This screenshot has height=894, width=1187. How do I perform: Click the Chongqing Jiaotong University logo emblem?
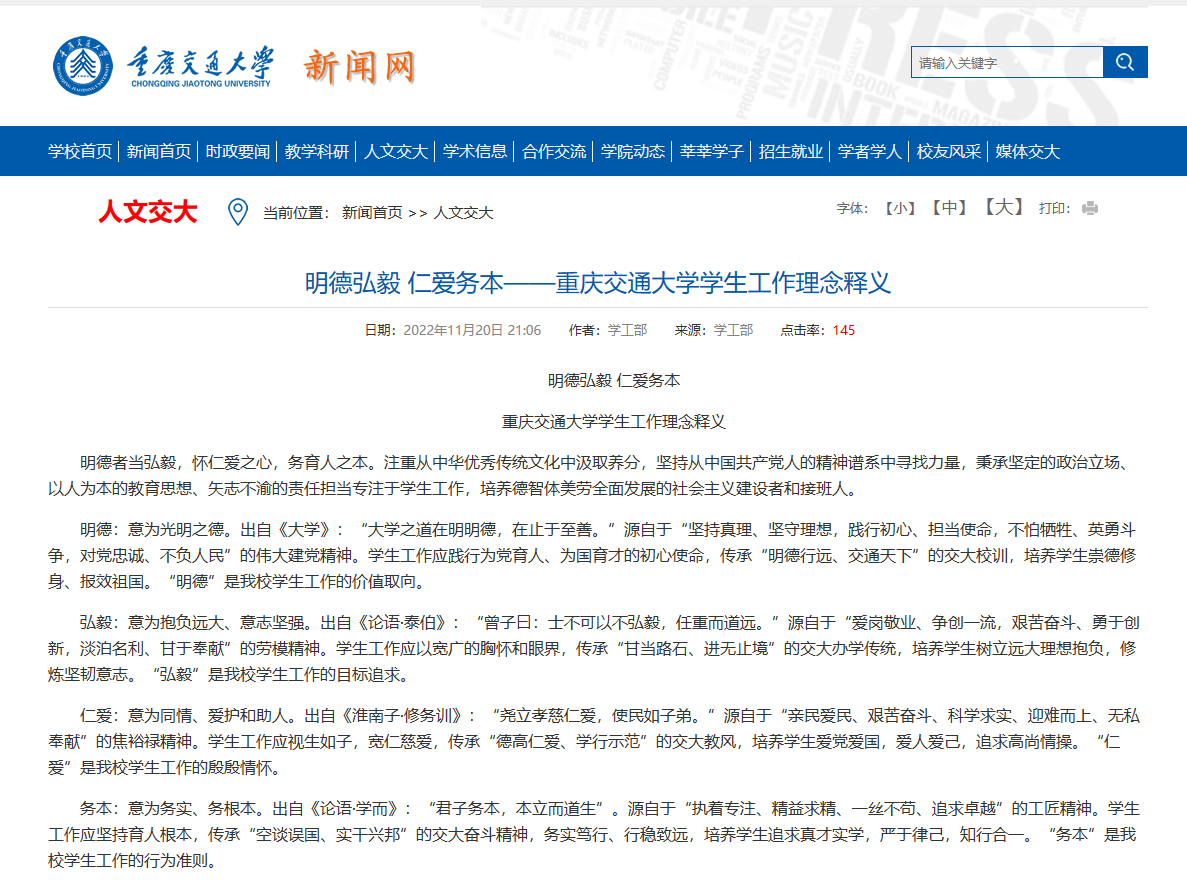click(83, 66)
